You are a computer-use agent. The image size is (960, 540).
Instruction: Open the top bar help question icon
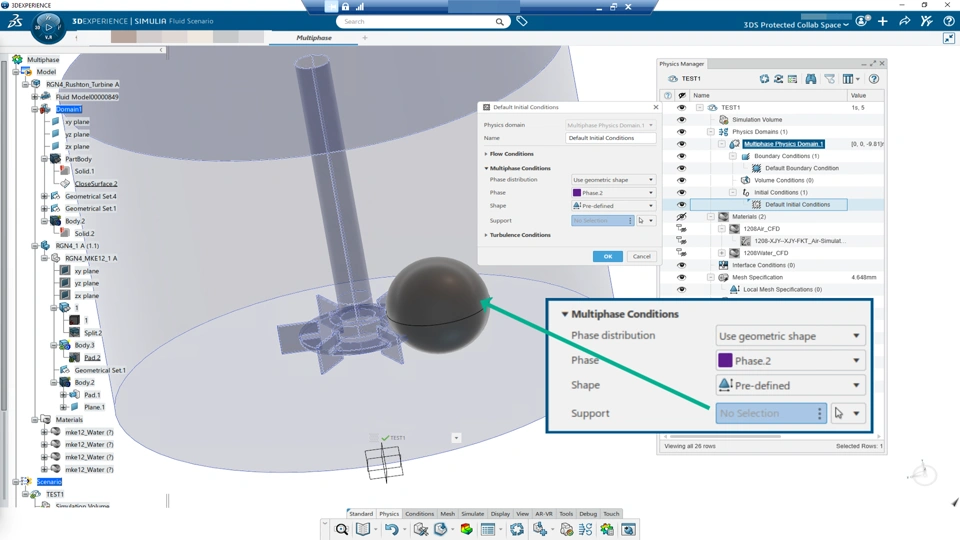pyautogui.click(x=949, y=21)
